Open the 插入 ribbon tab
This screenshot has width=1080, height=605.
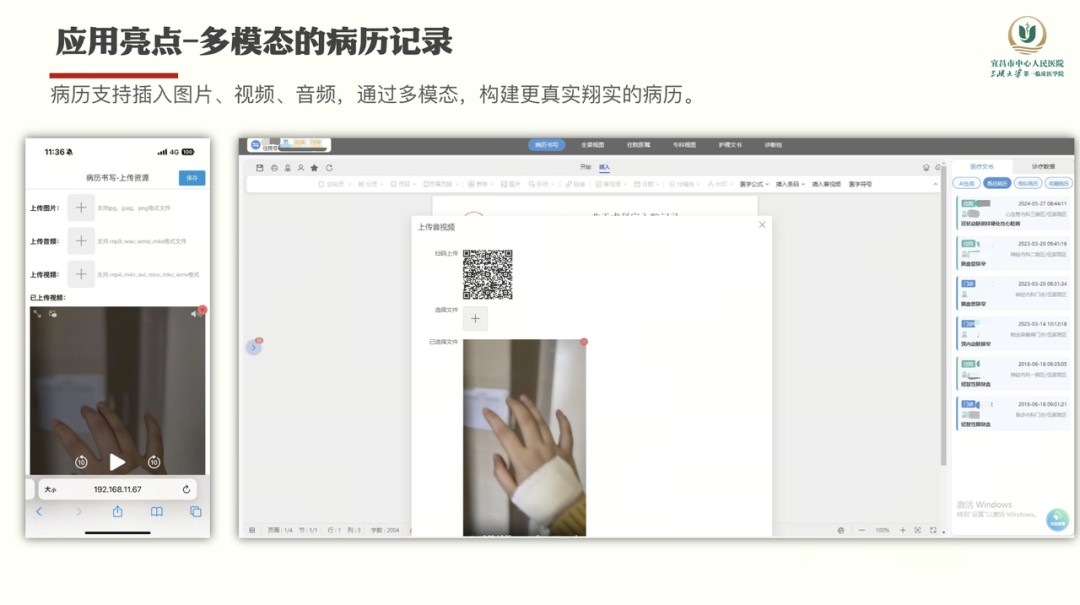tap(604, 167)
